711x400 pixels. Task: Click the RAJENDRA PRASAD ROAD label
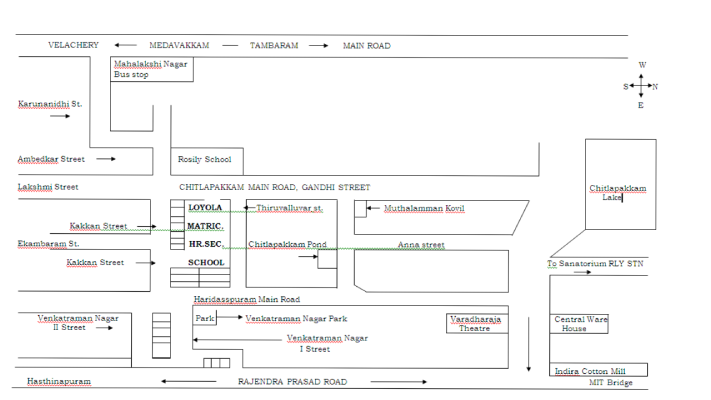click(x=292, y=382)
